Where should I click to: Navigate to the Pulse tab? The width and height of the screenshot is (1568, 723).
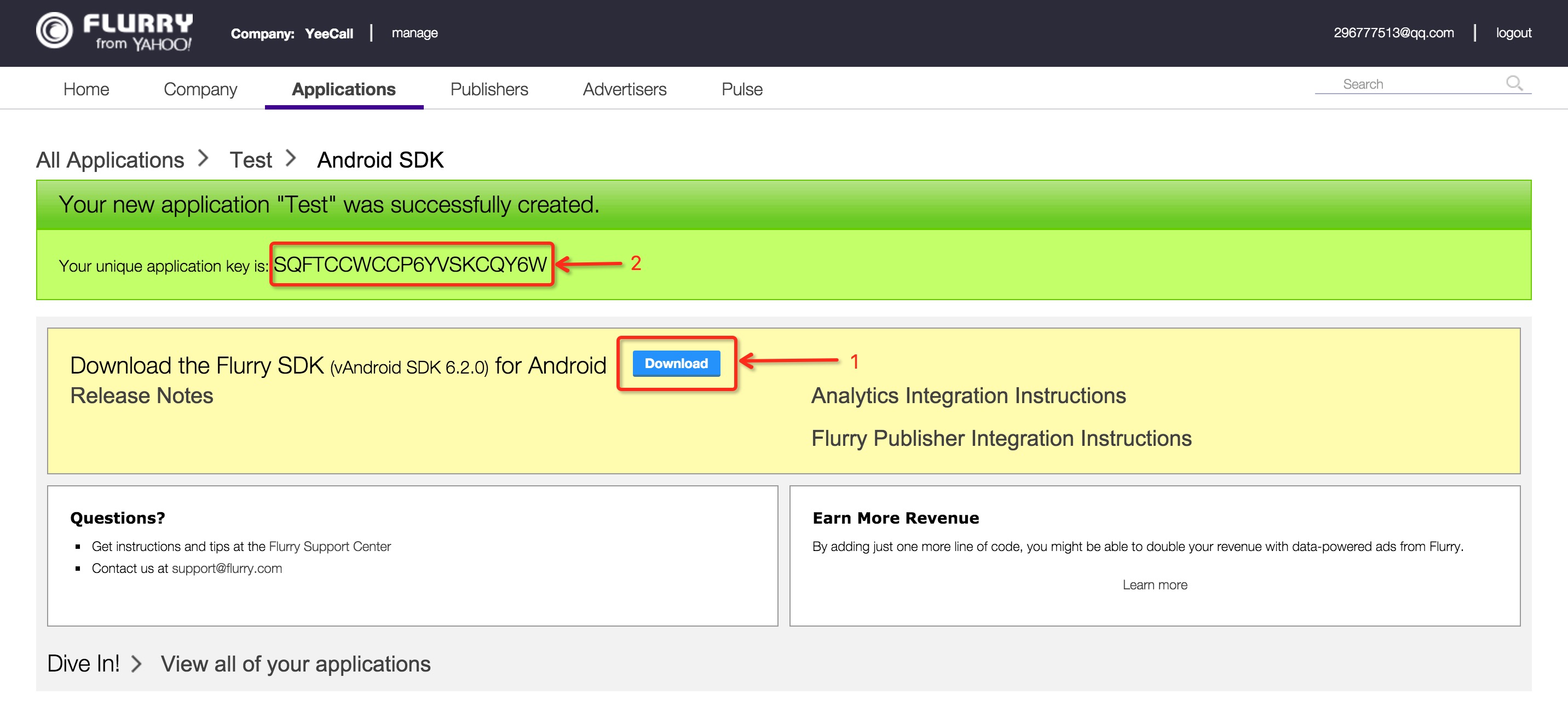[741, 89]
